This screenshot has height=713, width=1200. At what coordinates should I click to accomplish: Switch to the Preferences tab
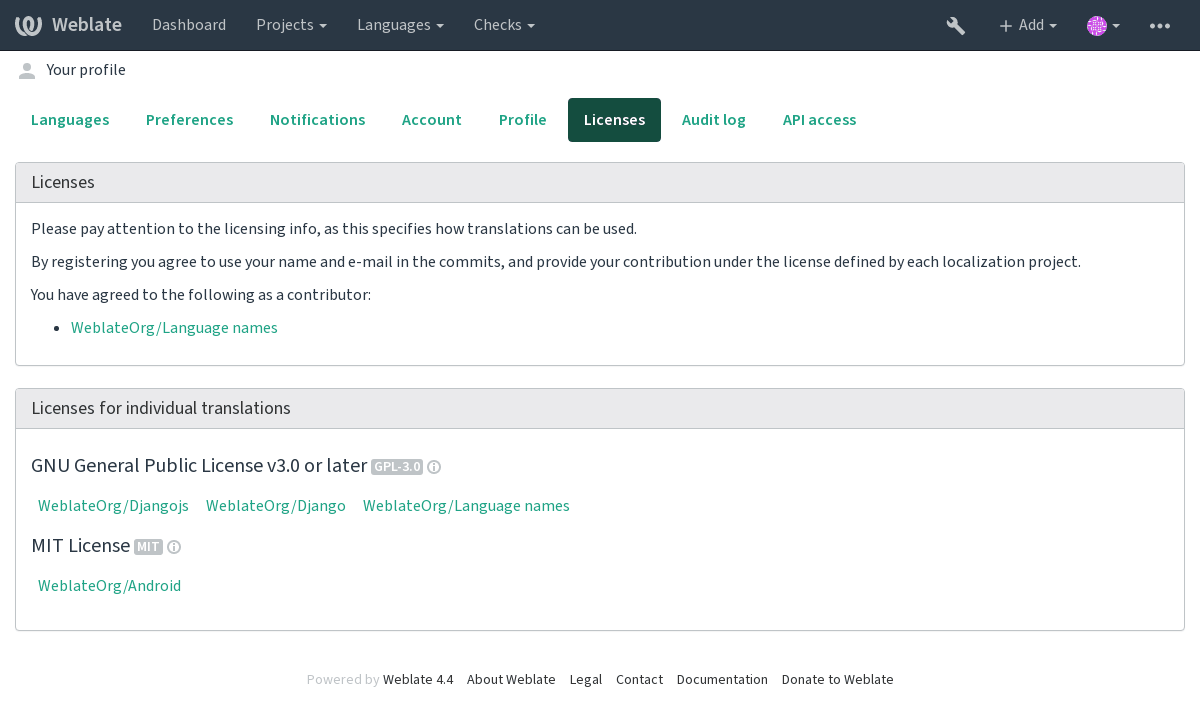click(190, 120)
